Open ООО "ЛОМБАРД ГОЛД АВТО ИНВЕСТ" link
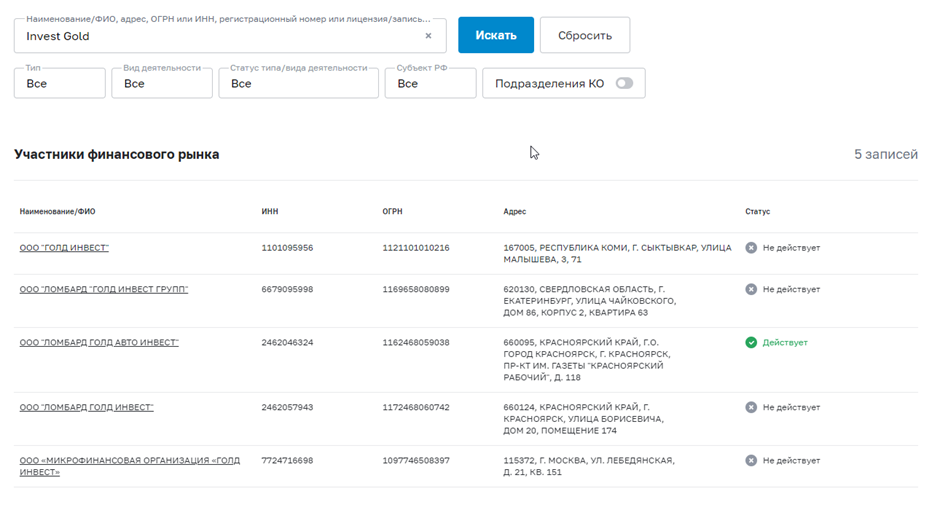940x510 pixels. click(99, 342)
